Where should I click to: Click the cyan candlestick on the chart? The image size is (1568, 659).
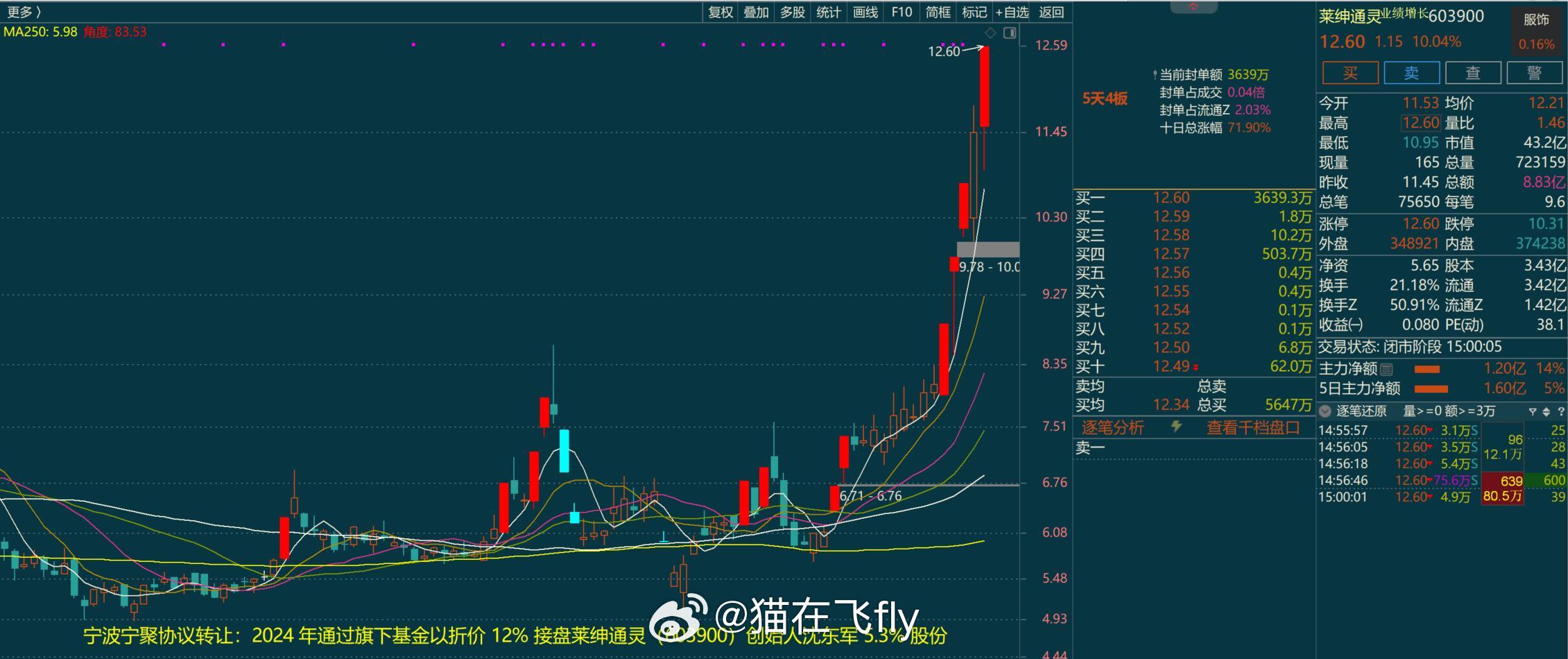tap(565, 451)
